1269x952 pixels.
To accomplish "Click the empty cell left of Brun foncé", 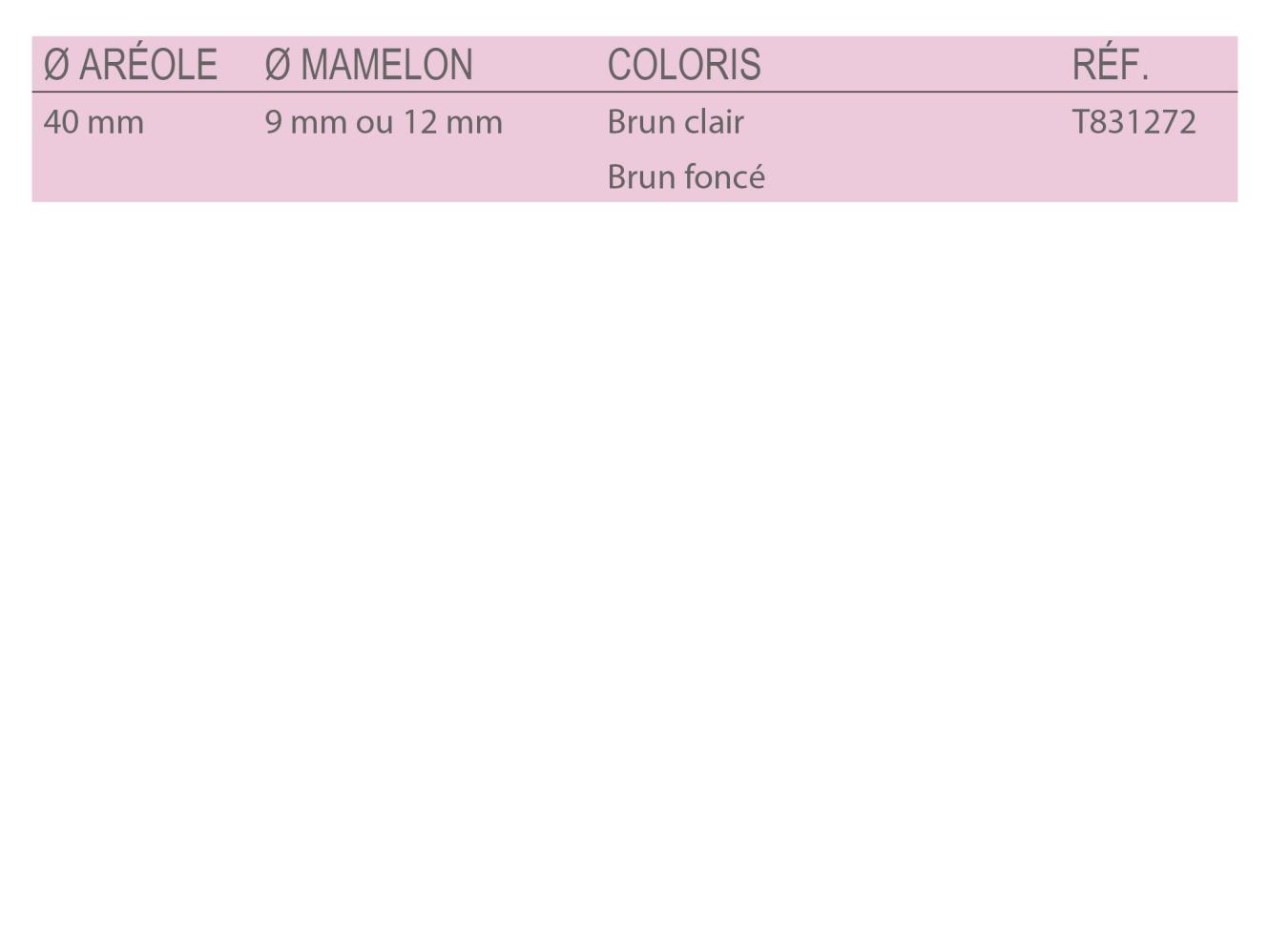I will click(x=382, y=177).
